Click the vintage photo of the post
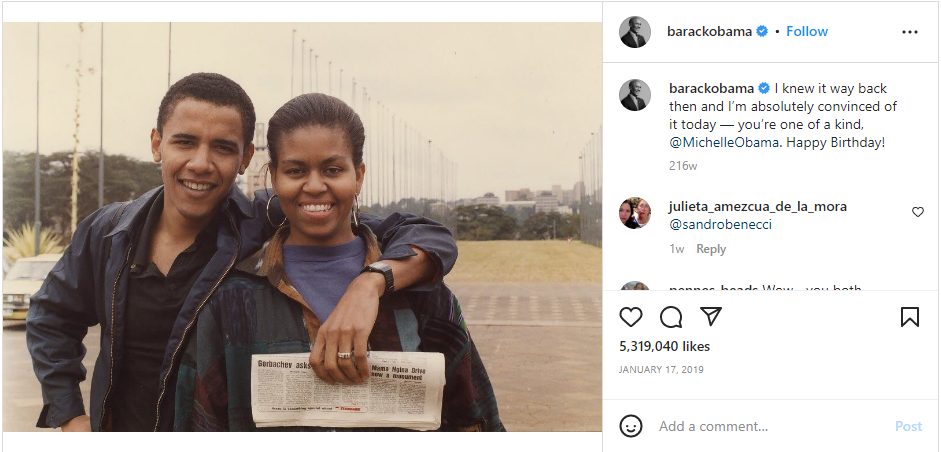The height and width of the screenshot is (452, 941). [302, 227]
